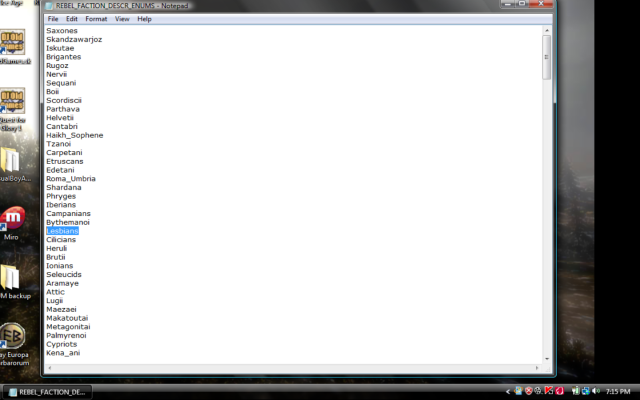
Task: Open the File menu in Notepad
Action: pyautogui.click(x=53, y=19)
